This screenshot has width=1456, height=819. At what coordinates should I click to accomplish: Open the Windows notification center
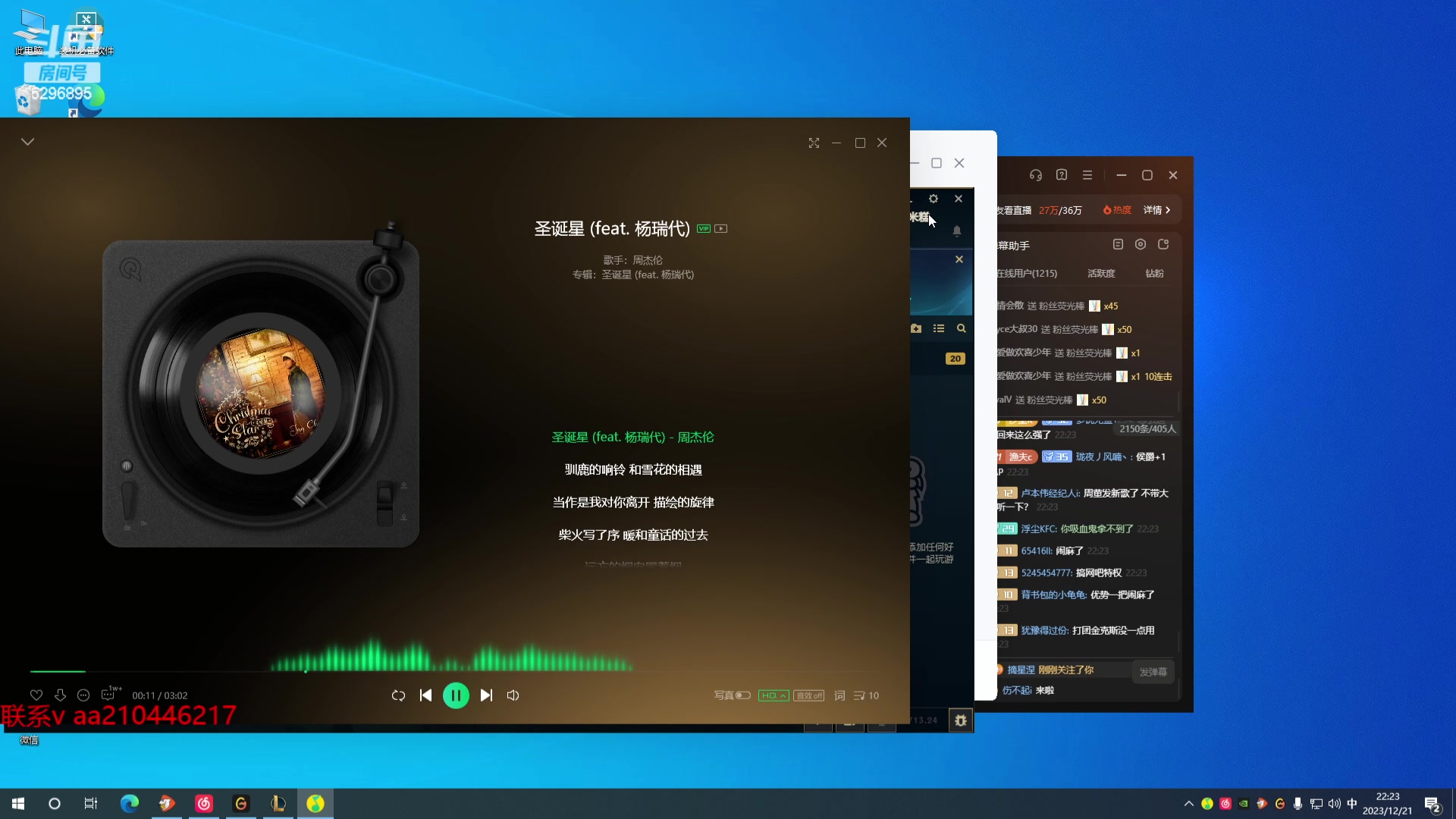(x=1432, y=805)
